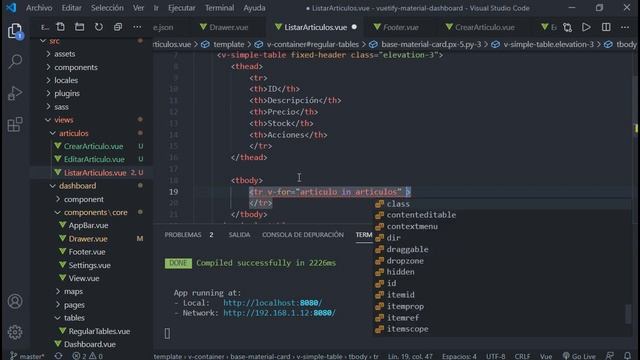The image size is (640, 360).
Task: Switch to CrearArticulo.vue editor tab
Action: (x=480, y=27)
